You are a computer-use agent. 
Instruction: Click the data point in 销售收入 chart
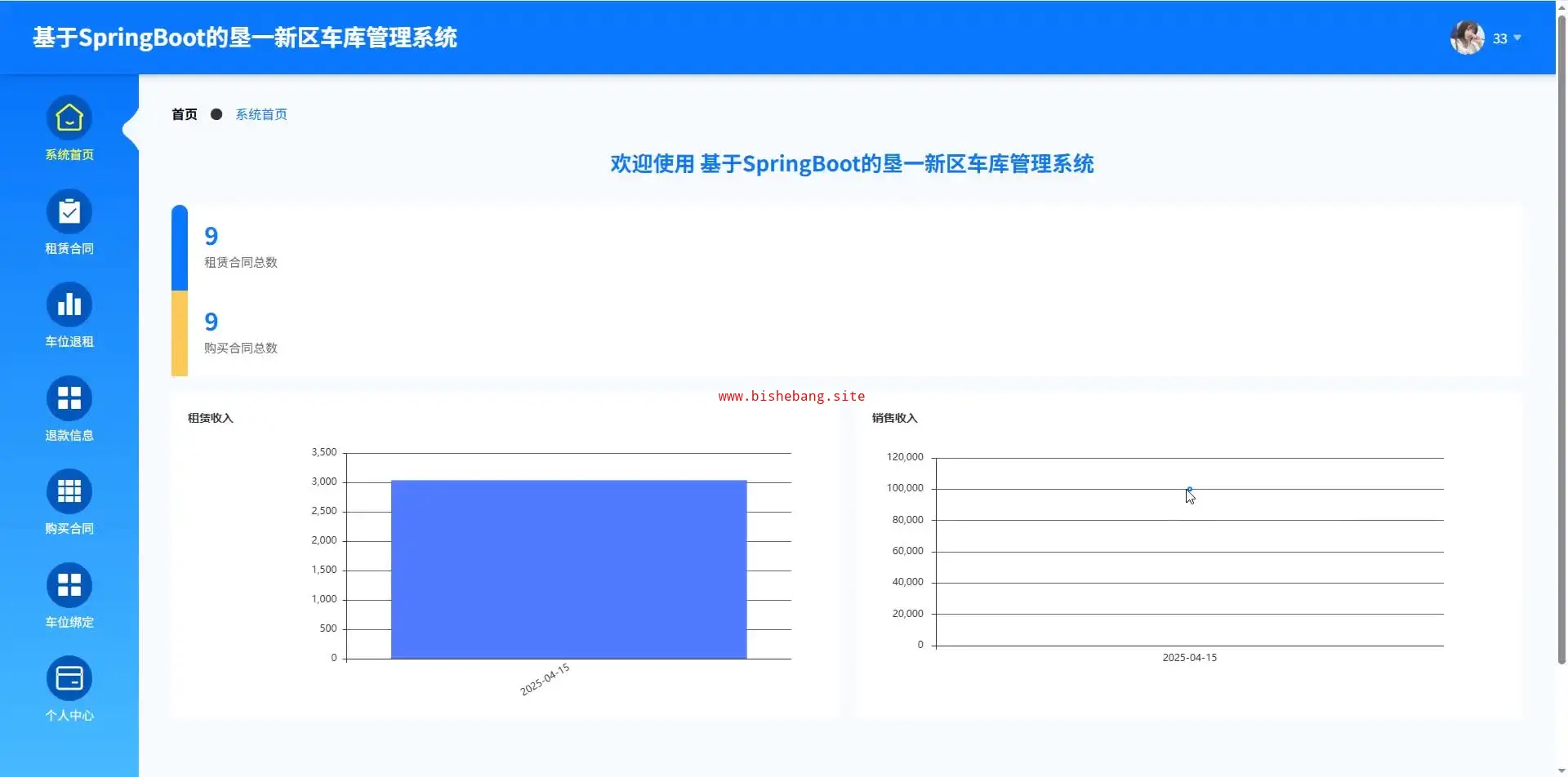pos(1190,490)
